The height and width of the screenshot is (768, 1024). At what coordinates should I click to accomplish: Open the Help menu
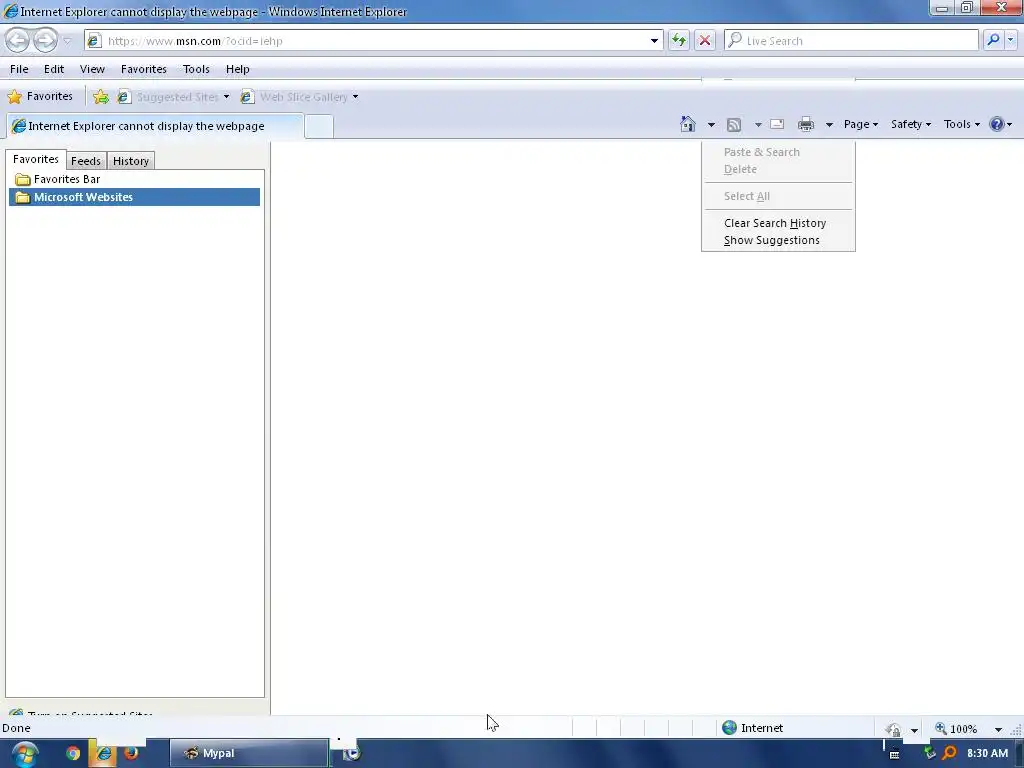238,69
